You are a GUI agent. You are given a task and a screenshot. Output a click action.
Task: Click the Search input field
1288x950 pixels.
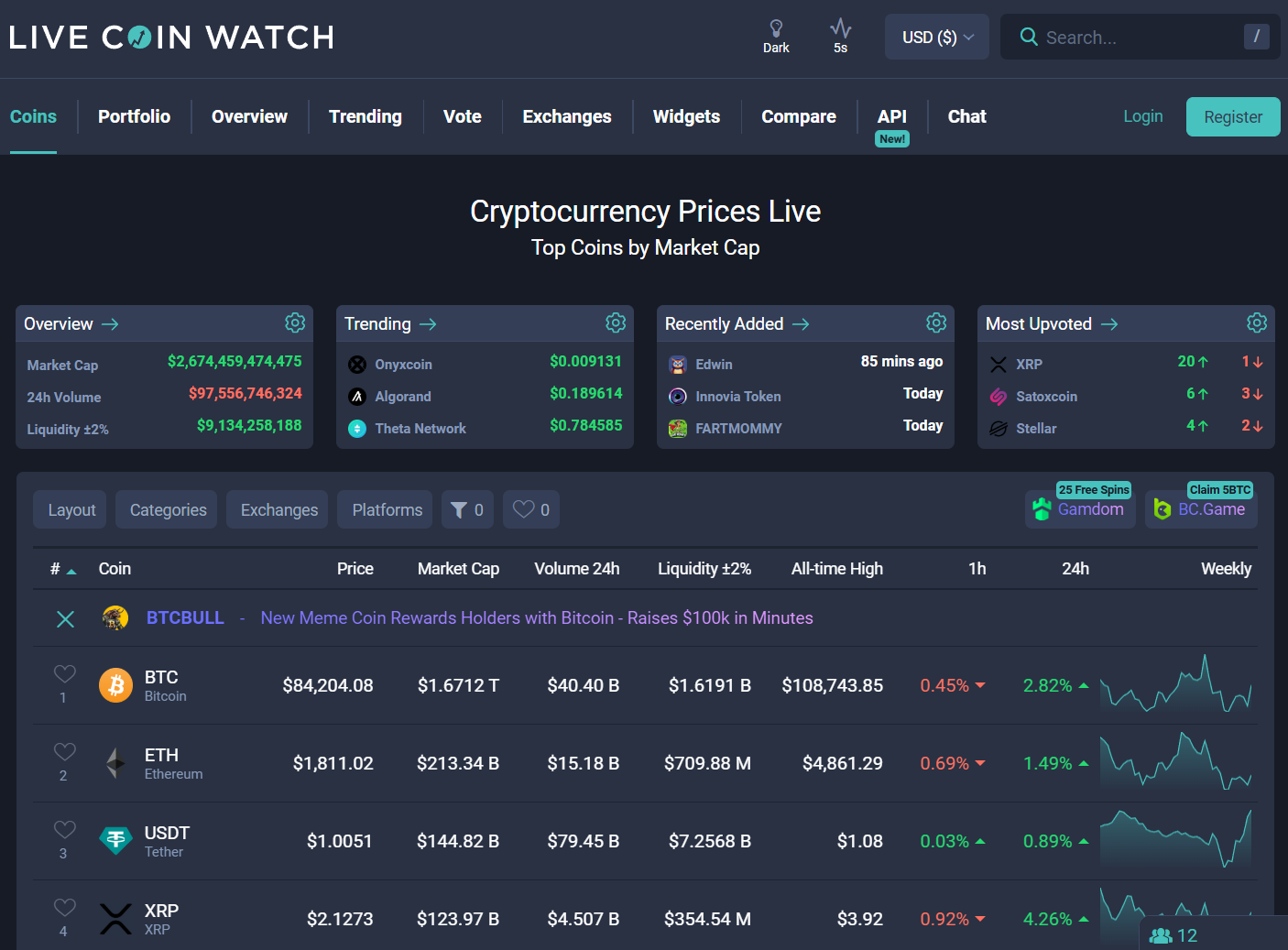click(x=1127, y=37)
